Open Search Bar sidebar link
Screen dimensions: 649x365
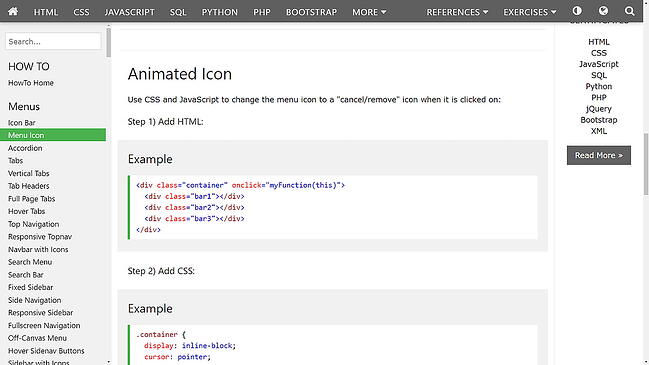coord(26,275)
